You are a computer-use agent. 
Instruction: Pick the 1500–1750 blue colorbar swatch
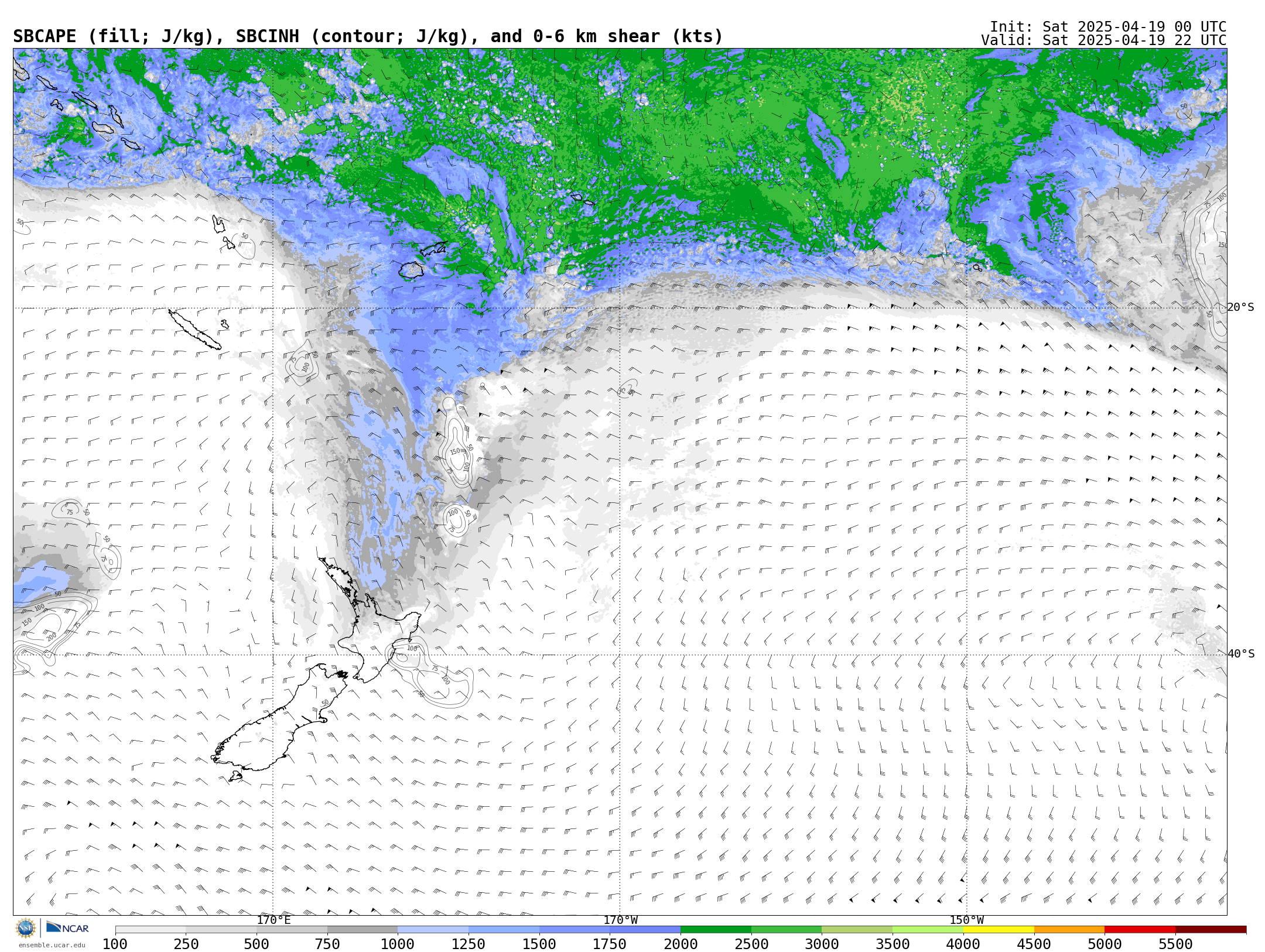coord(575,930)
